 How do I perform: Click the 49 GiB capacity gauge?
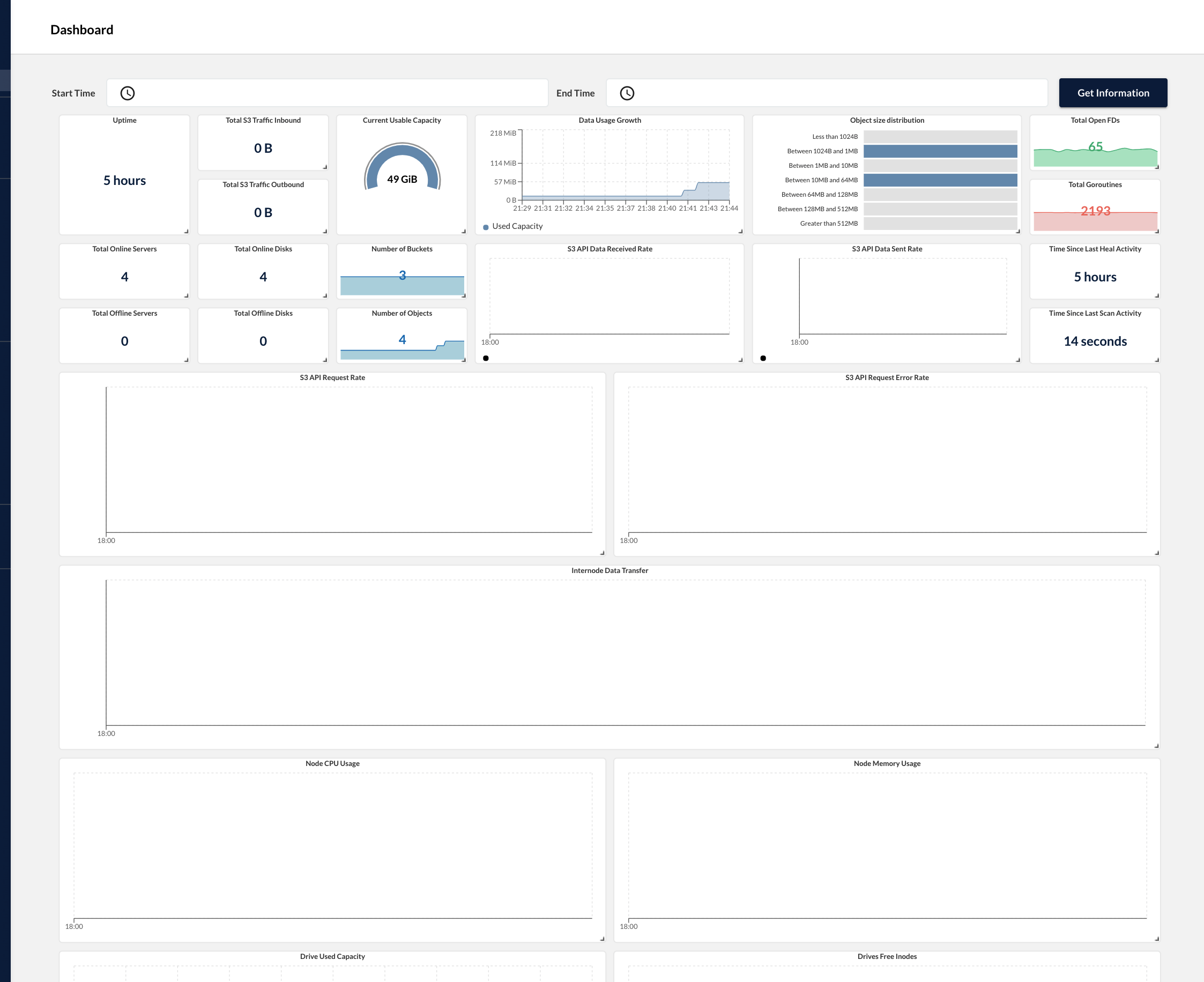tap(402, 167)
